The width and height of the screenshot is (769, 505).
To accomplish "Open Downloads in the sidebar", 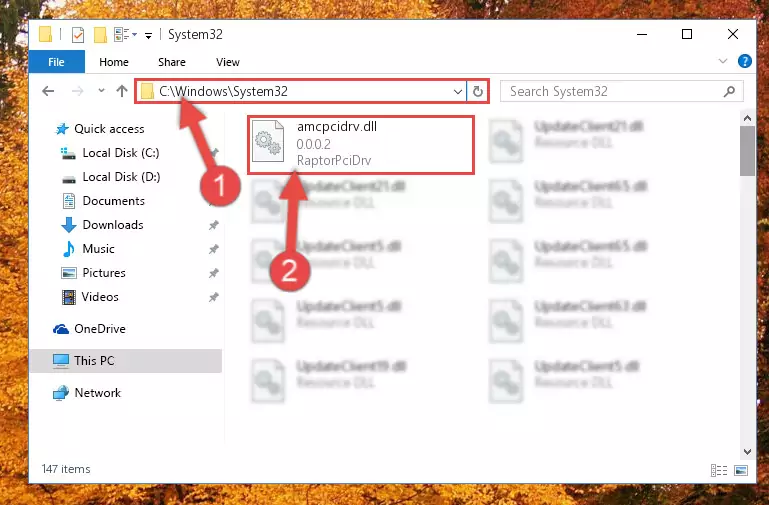I will tap(113, 225).
